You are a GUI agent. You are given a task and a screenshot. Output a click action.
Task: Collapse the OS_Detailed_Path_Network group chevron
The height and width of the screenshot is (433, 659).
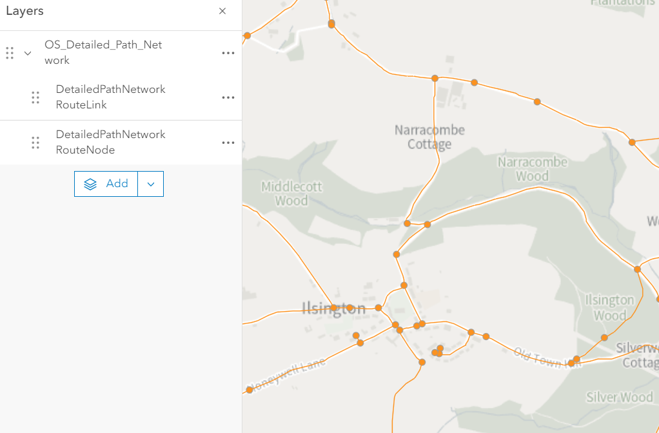click(28, 53)
